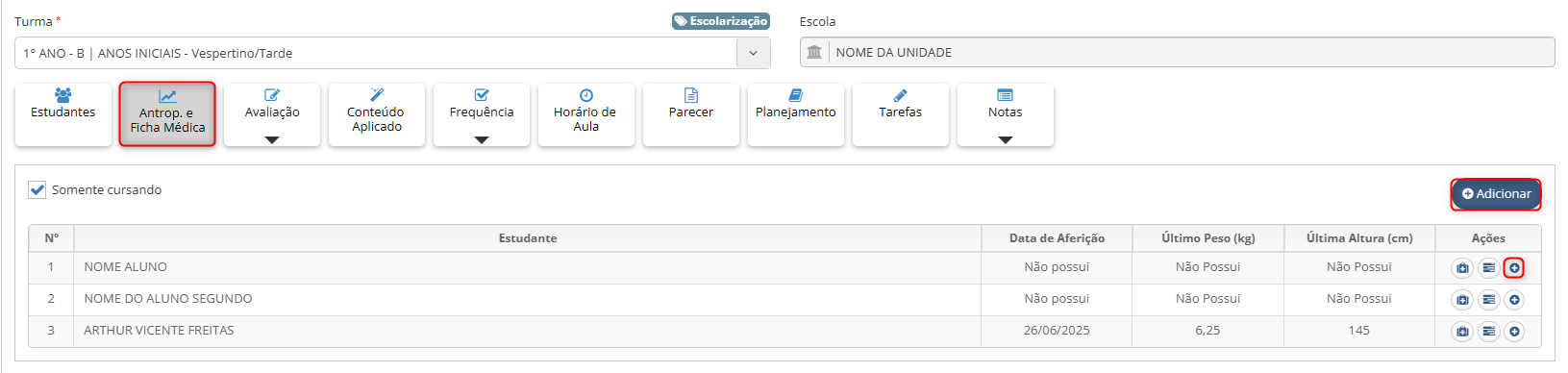
Task: Click plus icon in ARTHUR VICENTE FREITAS row
Action: click(x=1514, y=332)
